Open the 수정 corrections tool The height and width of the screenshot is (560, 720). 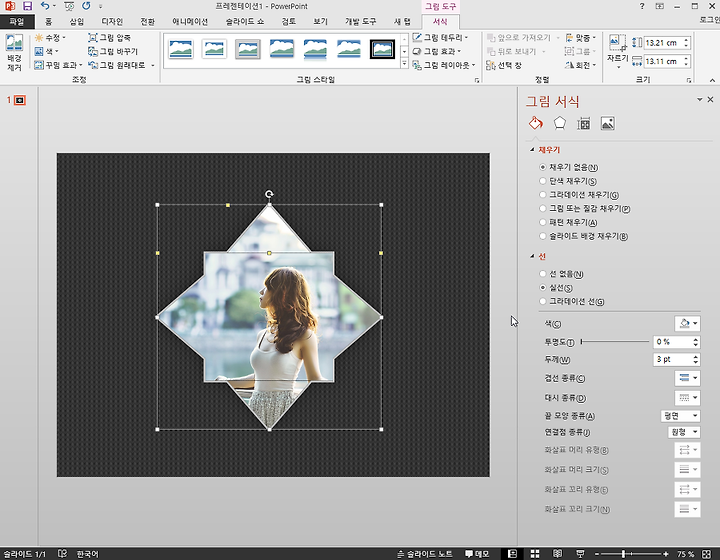point(51,38)
